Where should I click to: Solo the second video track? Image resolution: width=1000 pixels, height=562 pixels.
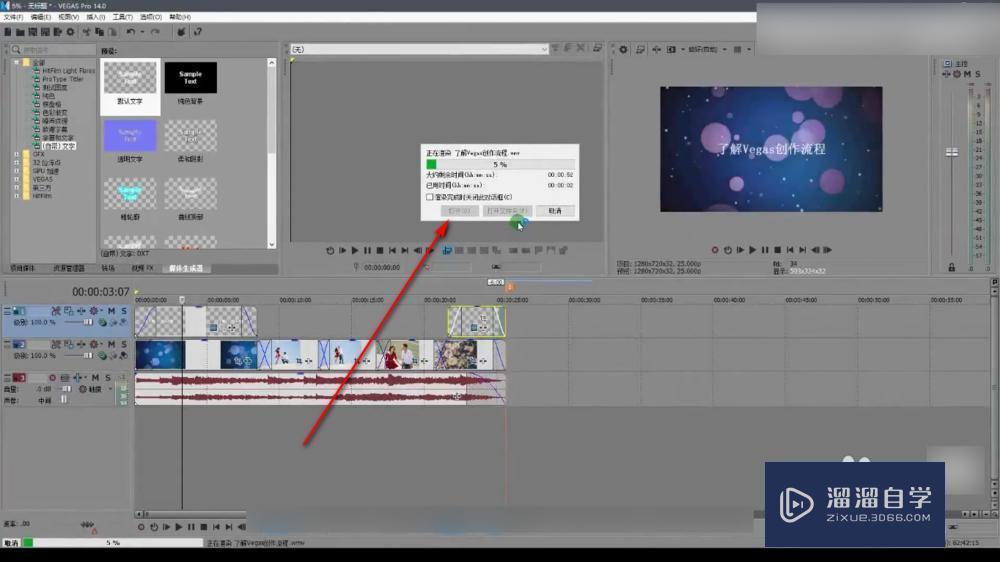coord(124,344)
